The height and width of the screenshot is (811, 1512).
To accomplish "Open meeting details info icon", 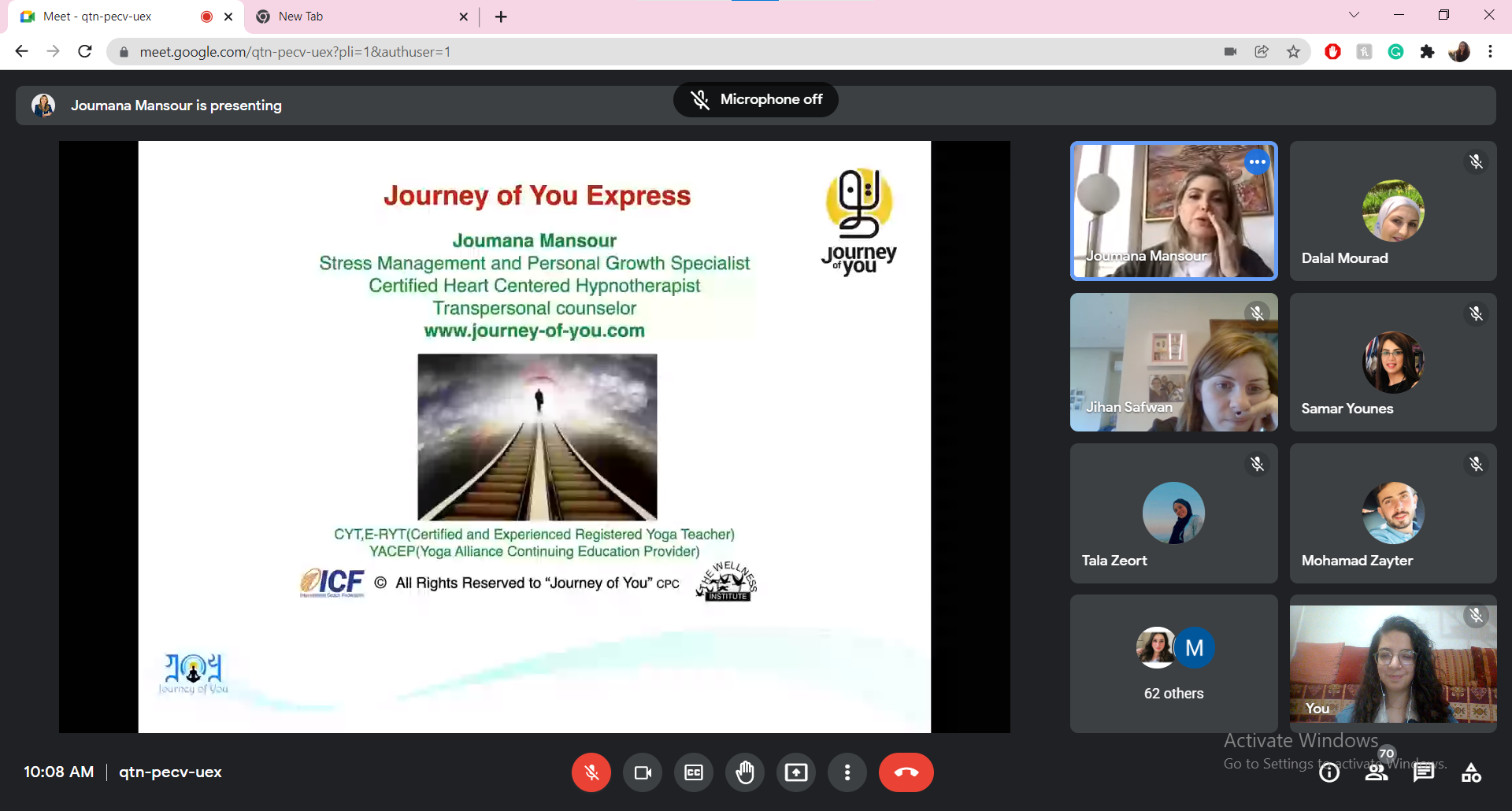I will coord(1329,773).
